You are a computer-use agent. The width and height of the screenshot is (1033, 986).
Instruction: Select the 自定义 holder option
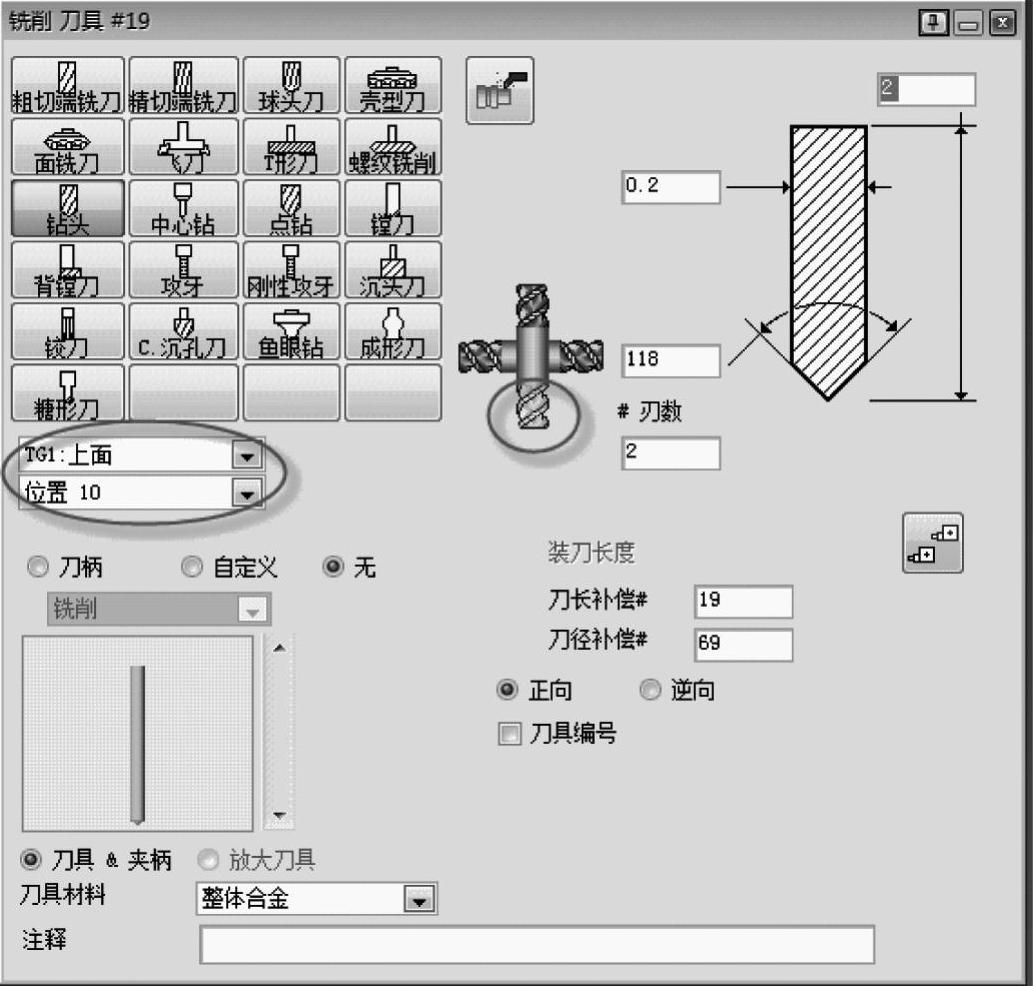point(192,568)
